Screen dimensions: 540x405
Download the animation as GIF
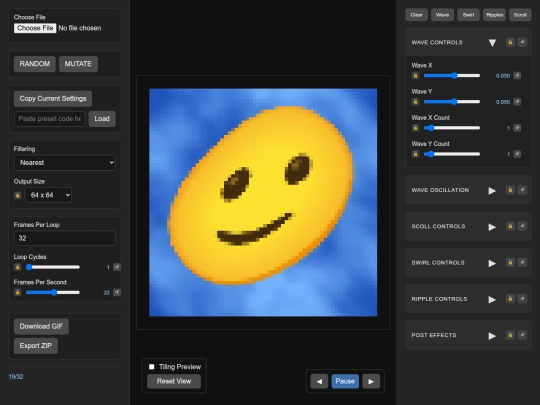click(x=41, y=326)
